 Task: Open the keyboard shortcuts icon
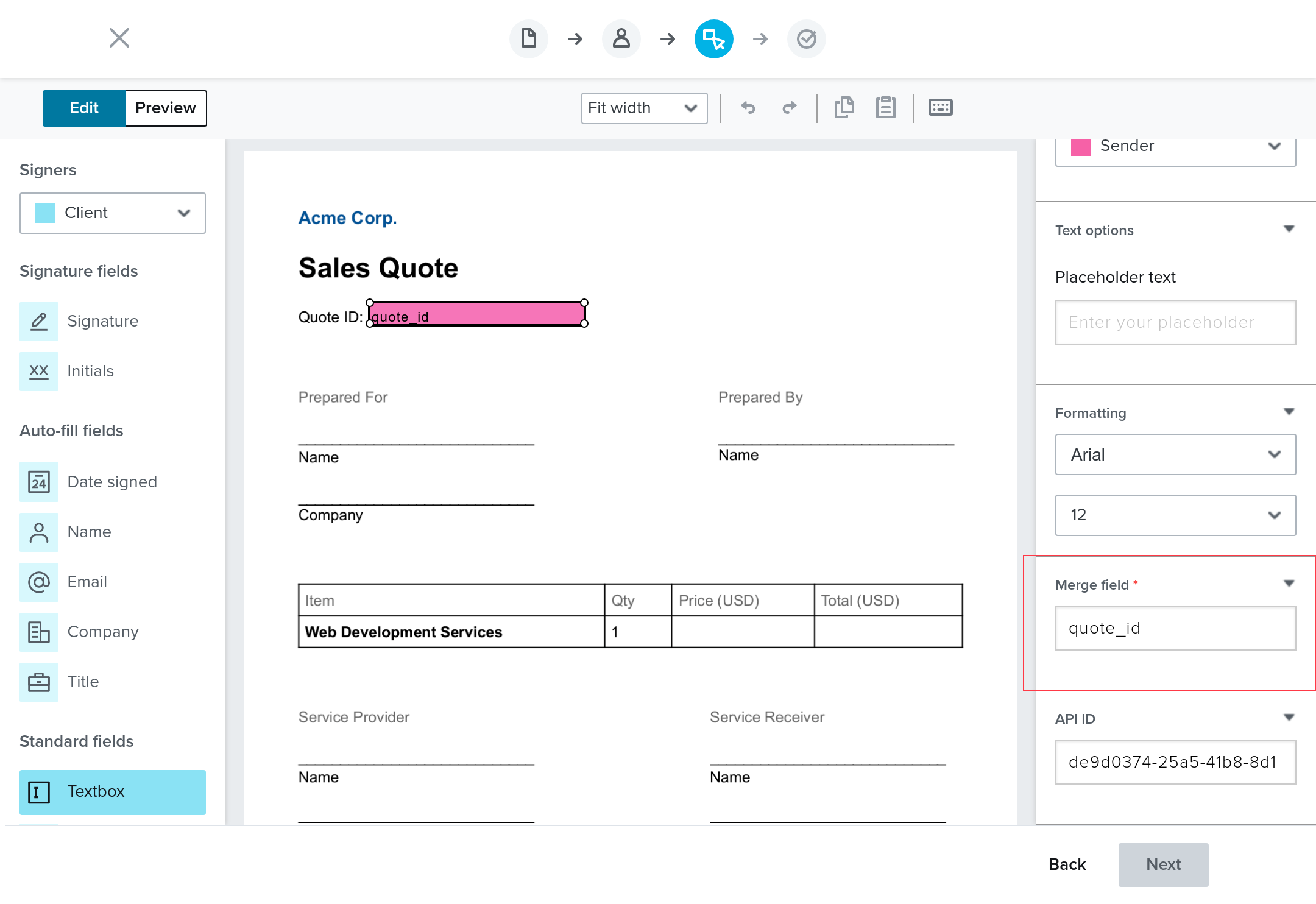(940, 108)
